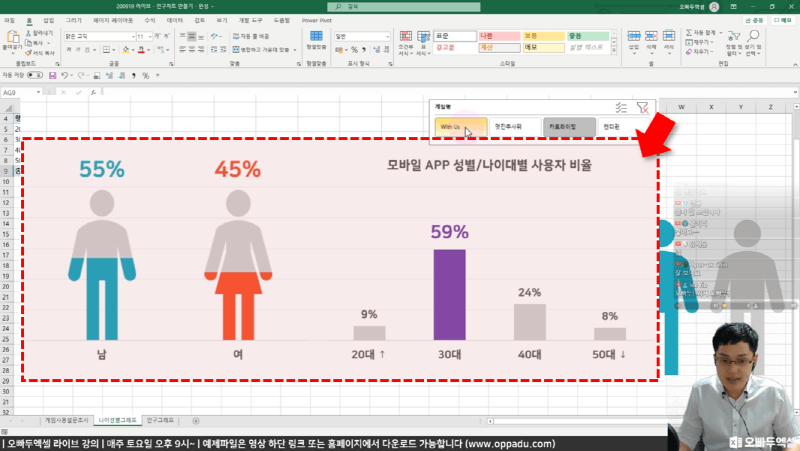
Task: Open Sort & Filter (정렬 및 필터)
Action: click(x=734, y=43)
